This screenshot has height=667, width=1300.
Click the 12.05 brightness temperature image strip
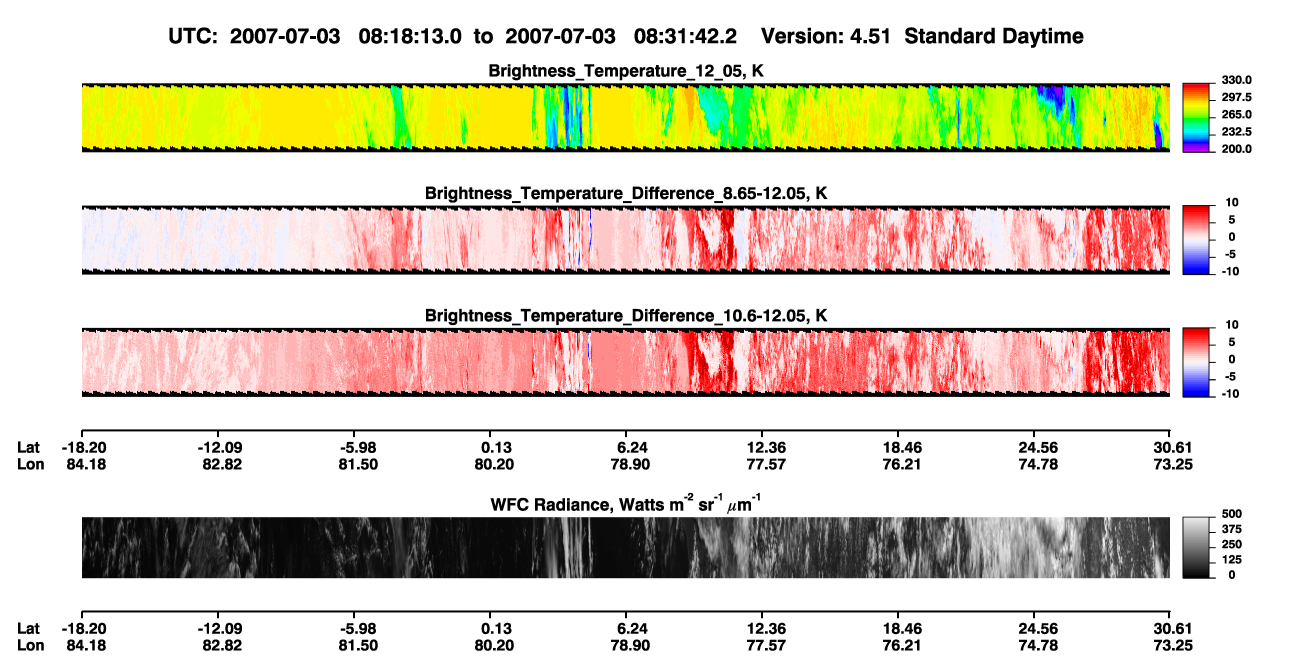click(x=625, y=117)
